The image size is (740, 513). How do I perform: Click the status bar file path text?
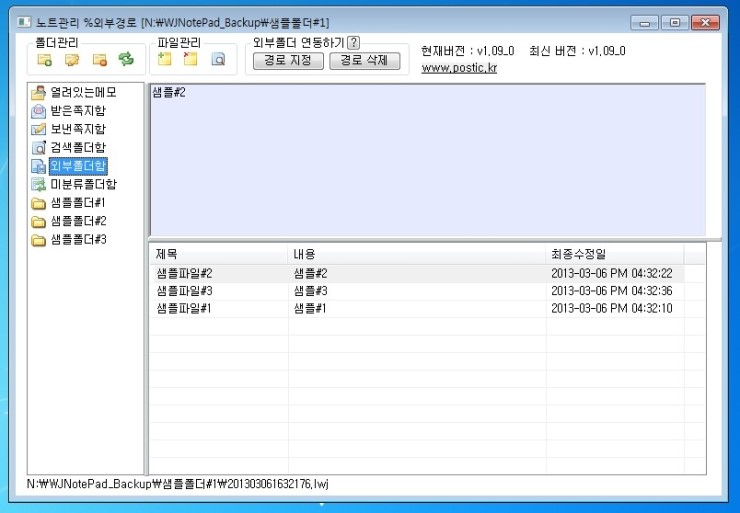tap(178, 484)
